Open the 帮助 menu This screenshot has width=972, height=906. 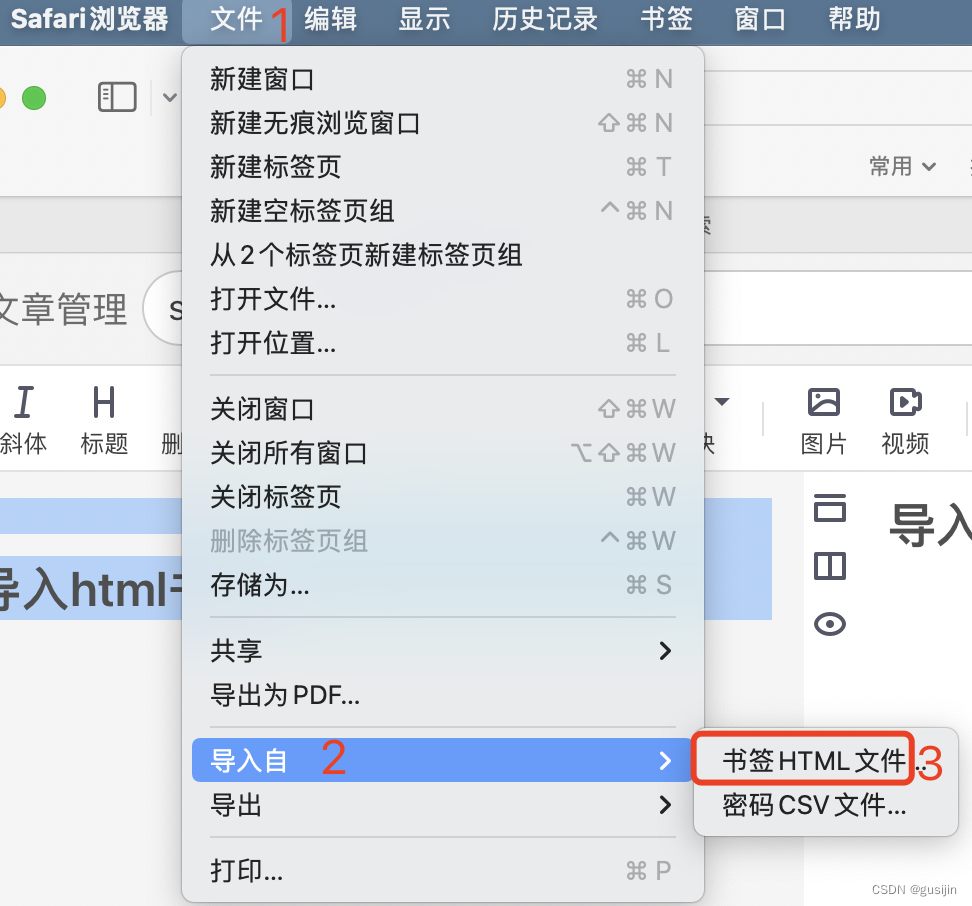click(854, 19)
